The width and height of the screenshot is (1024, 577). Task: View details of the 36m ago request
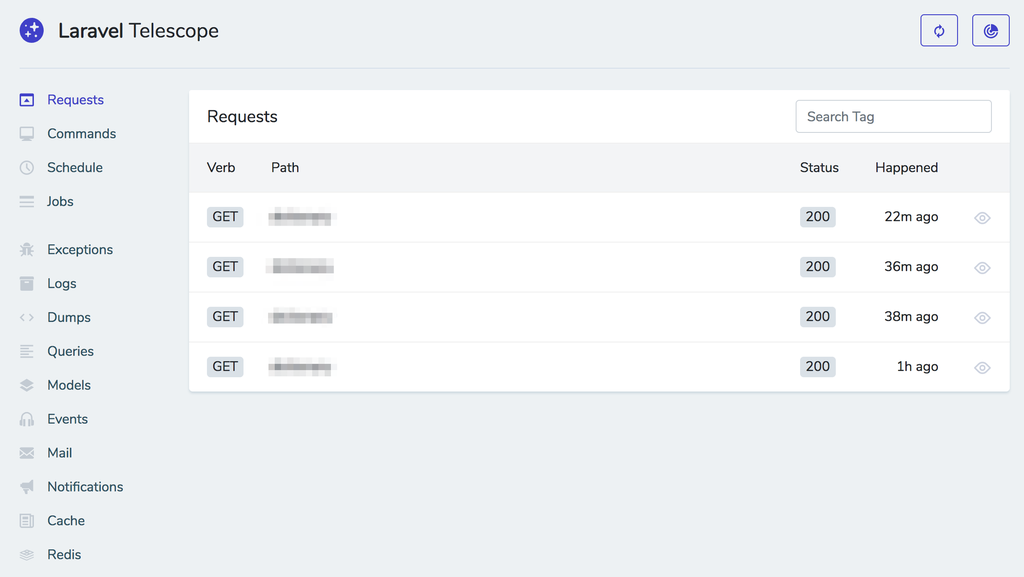click(982, 268)
